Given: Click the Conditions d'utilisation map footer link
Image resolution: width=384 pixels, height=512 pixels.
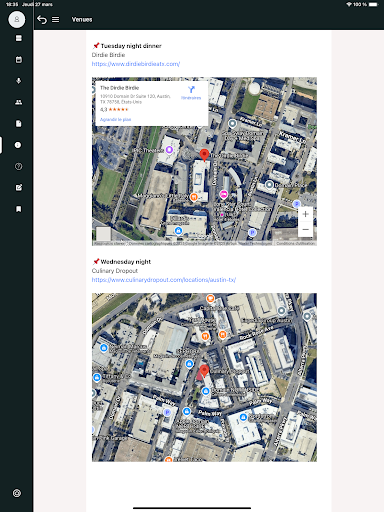Looking at the screenshot, I should [296, 243].
